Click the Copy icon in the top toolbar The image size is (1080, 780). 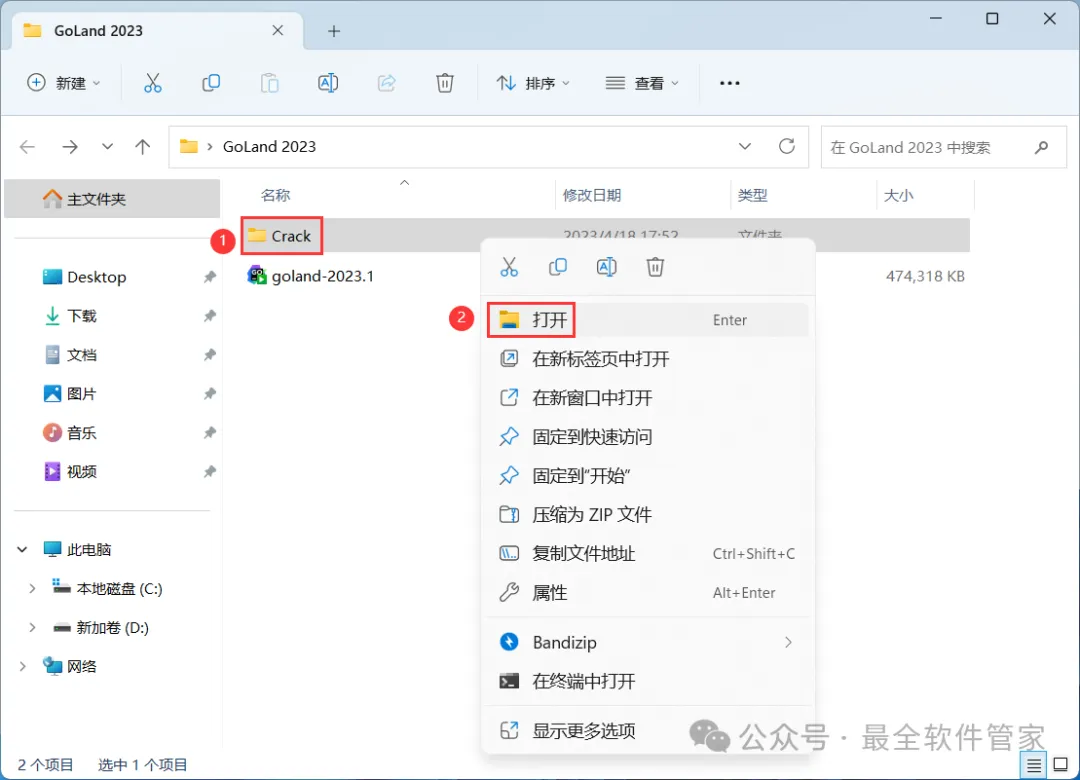pyautogui.click(x=211, y=83)
